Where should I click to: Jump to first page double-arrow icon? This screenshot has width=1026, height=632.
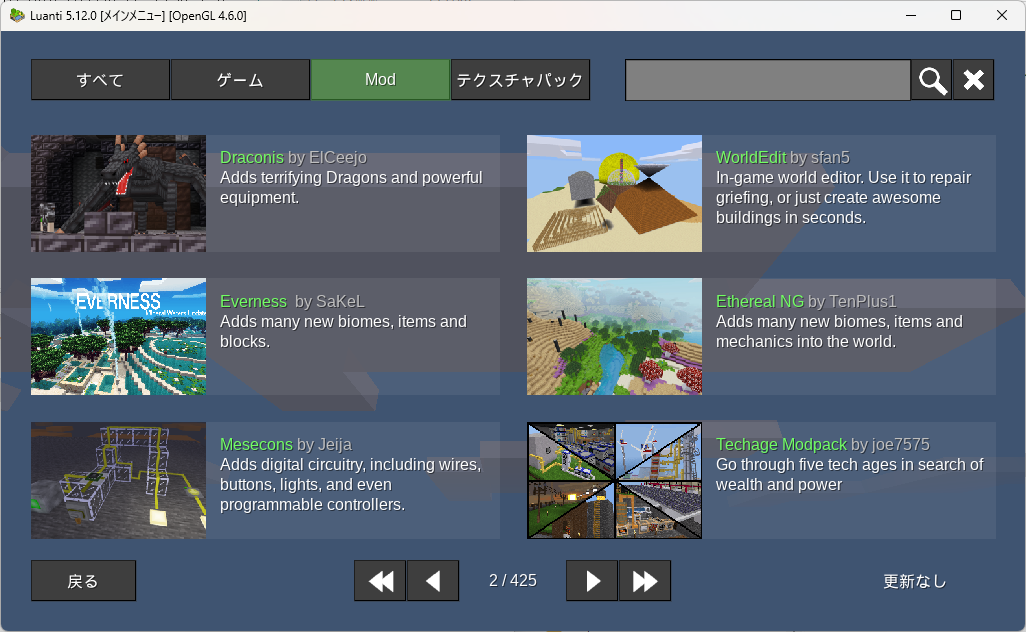pos(380,581)
